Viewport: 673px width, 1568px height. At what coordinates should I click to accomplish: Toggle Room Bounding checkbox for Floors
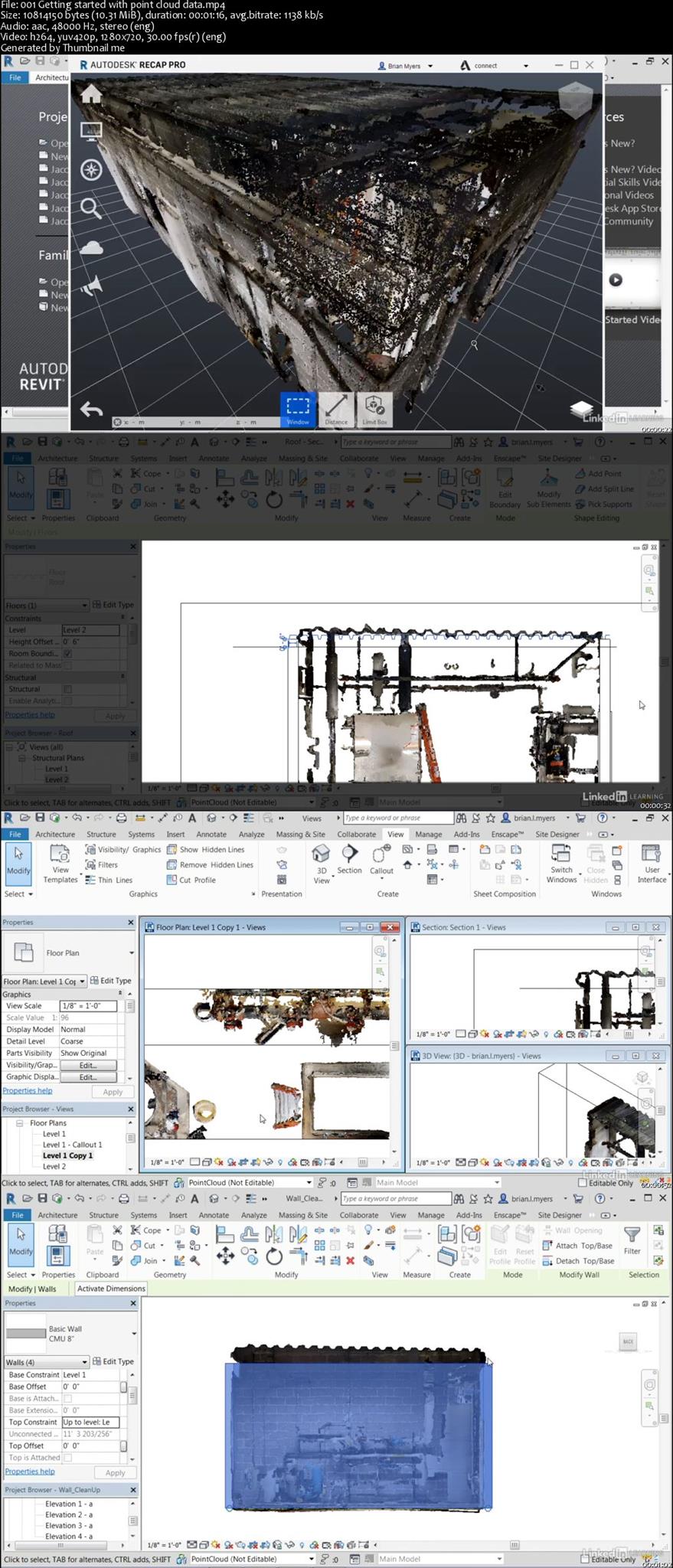tap(67, 654)
